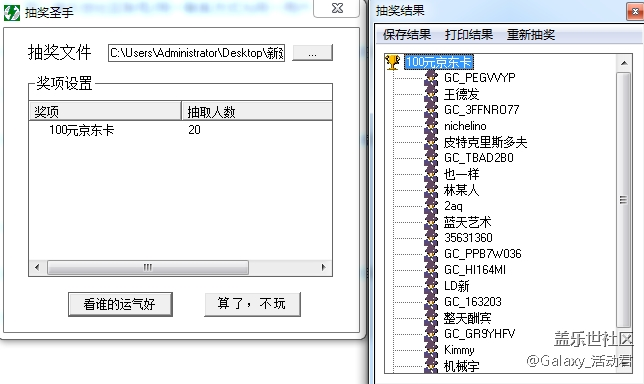The width and height of the screenshot is (644, 384).
Task: Click the 奖项 column header
Action: 105,111
